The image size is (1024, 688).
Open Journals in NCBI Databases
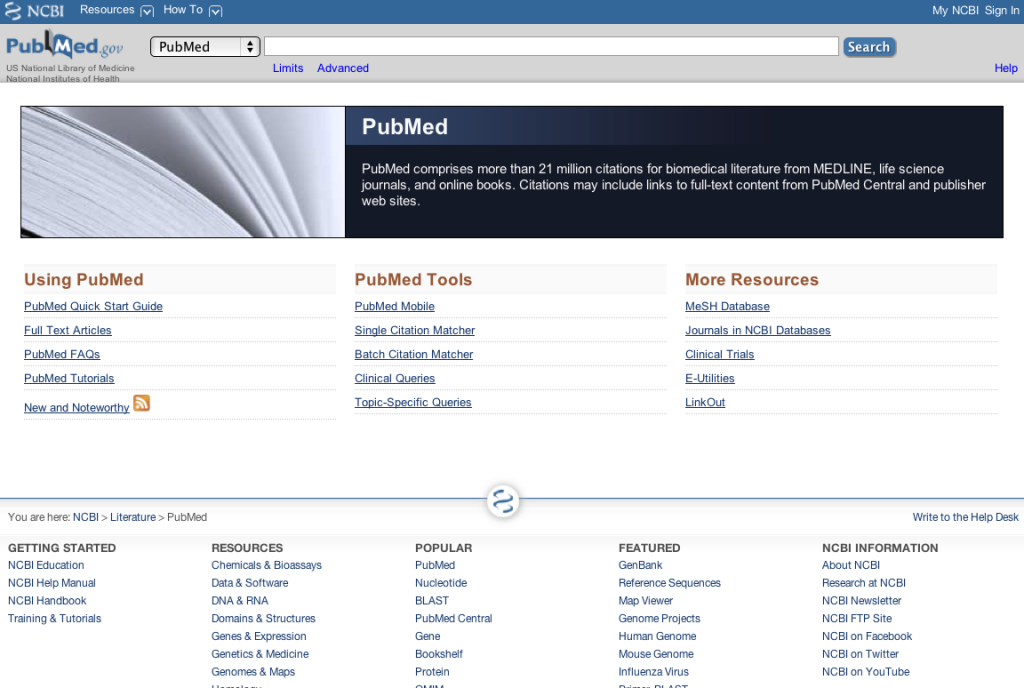click(x=758, y=330)
